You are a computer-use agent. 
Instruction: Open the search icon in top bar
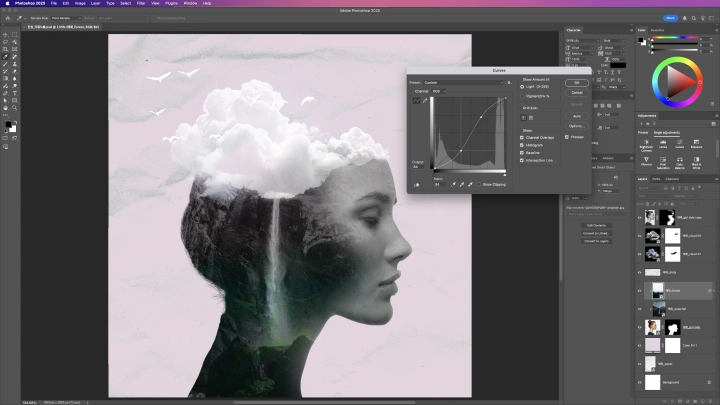click(x=694, y=18)
